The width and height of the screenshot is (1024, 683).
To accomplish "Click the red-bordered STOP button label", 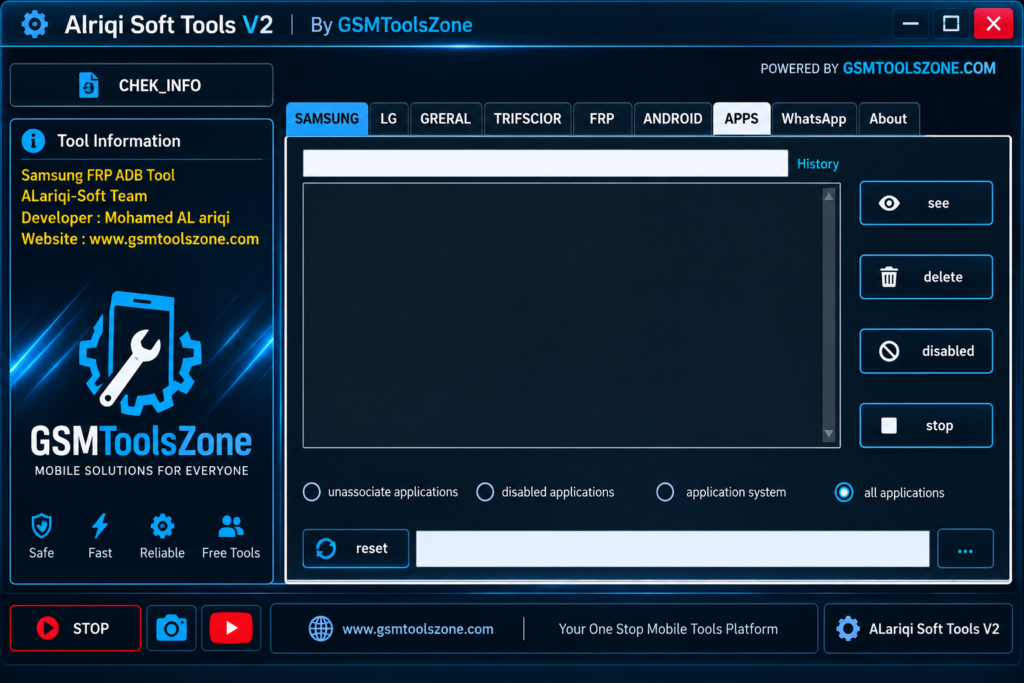I will tap(91, 628).
